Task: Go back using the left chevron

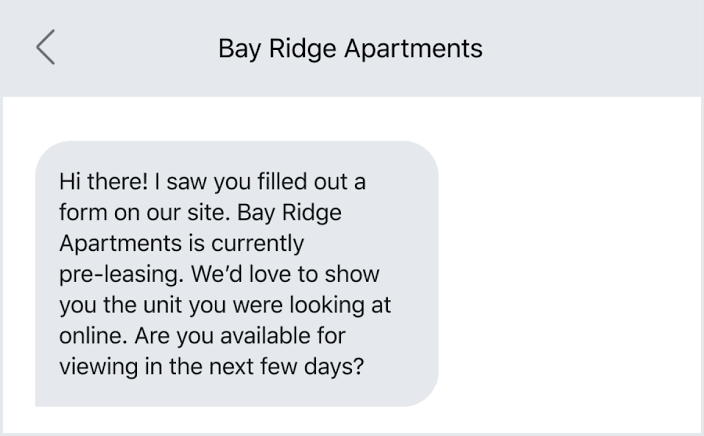Action: click(46, 48)
